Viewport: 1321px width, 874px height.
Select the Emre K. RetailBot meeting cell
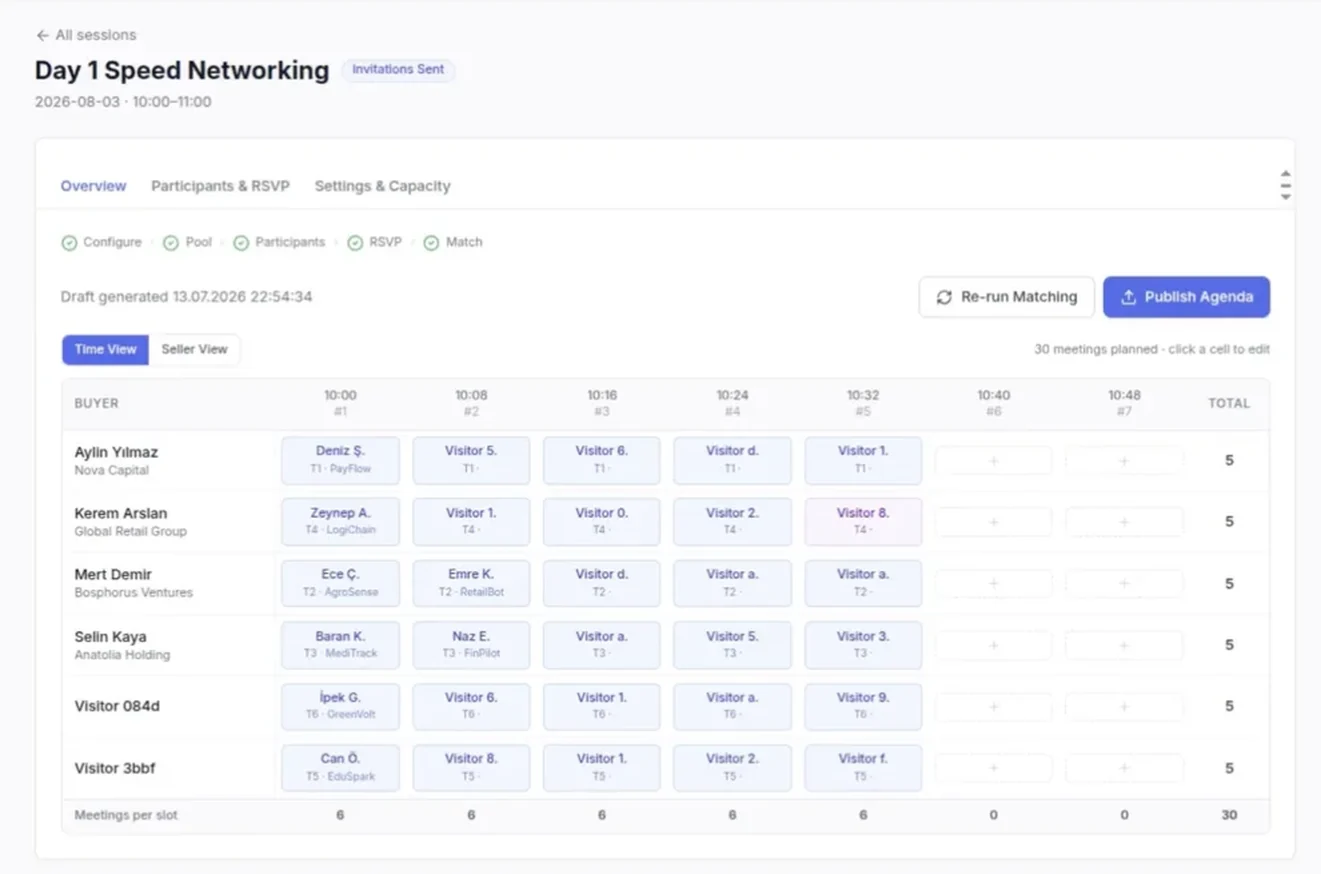point(471,583)
